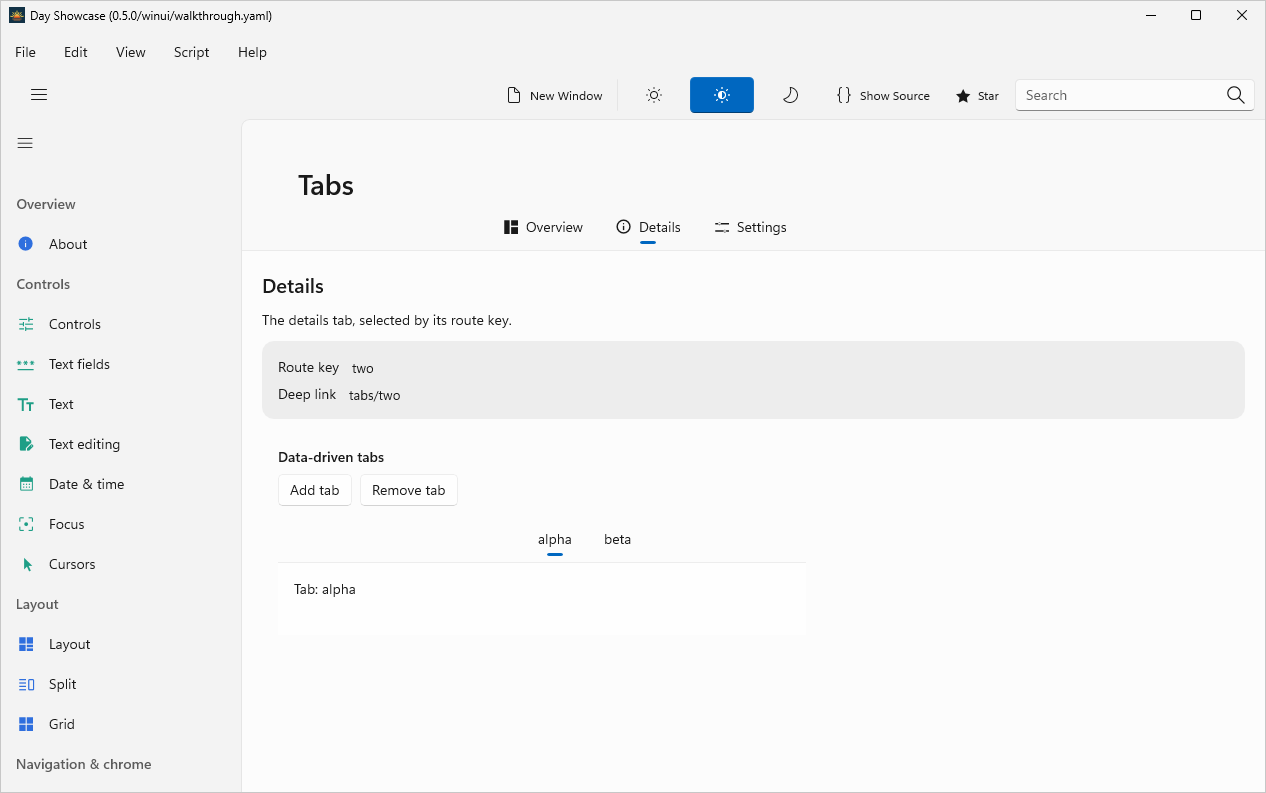Toggle the sidebar navigation pane hamburger
Image resolution: width=1266 pixels, height=793 pixels.
click(25, 143)
